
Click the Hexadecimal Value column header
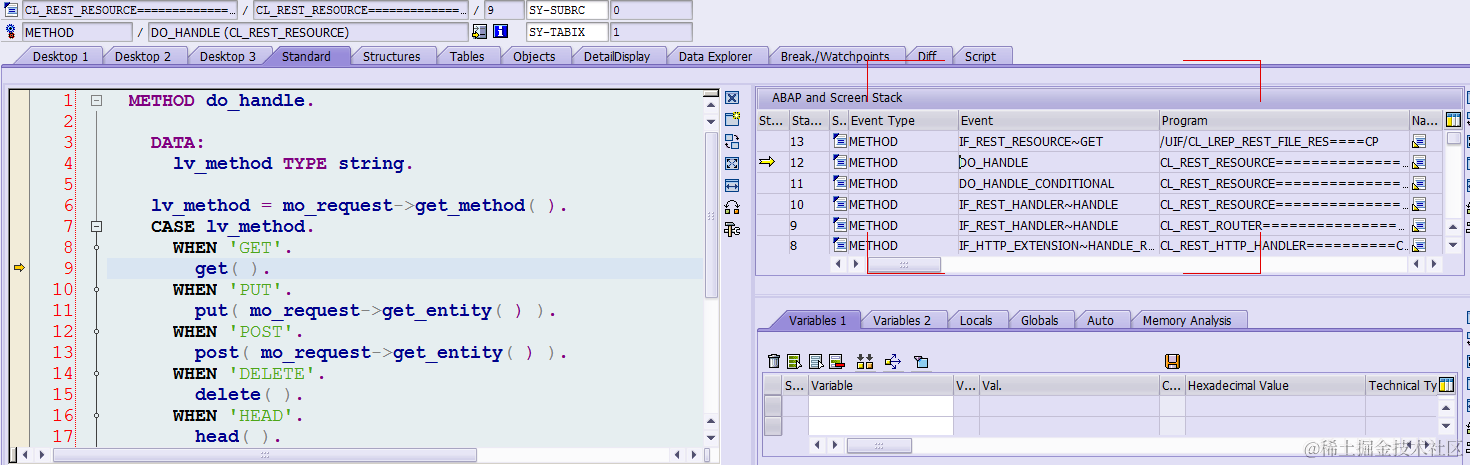click(1274, 385)
